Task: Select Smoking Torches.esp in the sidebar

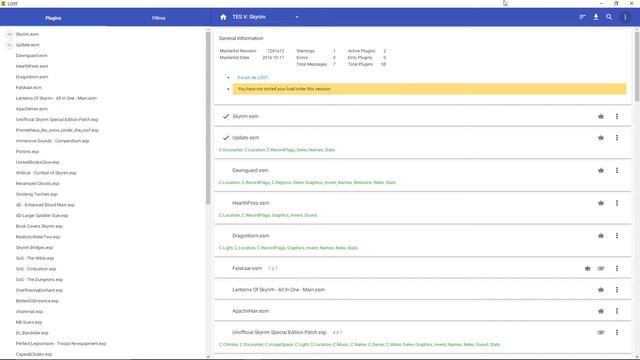Action: point(37,194)
